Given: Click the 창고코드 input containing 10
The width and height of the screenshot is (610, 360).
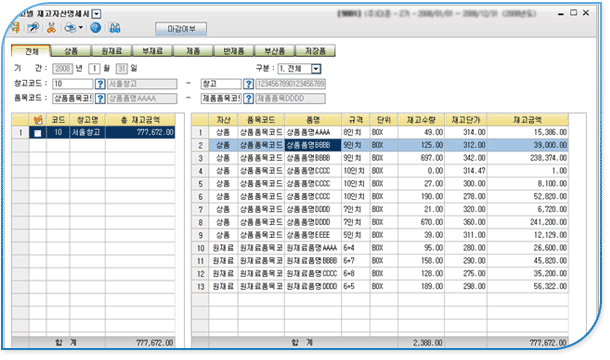Looking at the screenshot, I should pos(73,84).
